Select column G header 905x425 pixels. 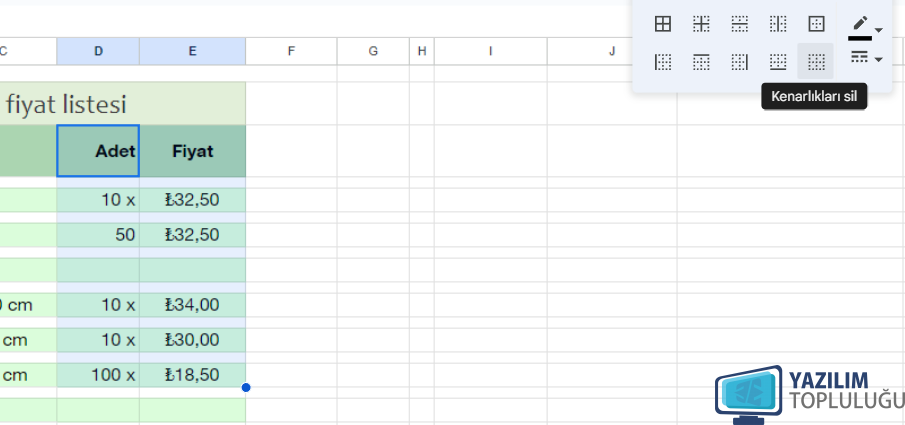(x=373, y=51)
